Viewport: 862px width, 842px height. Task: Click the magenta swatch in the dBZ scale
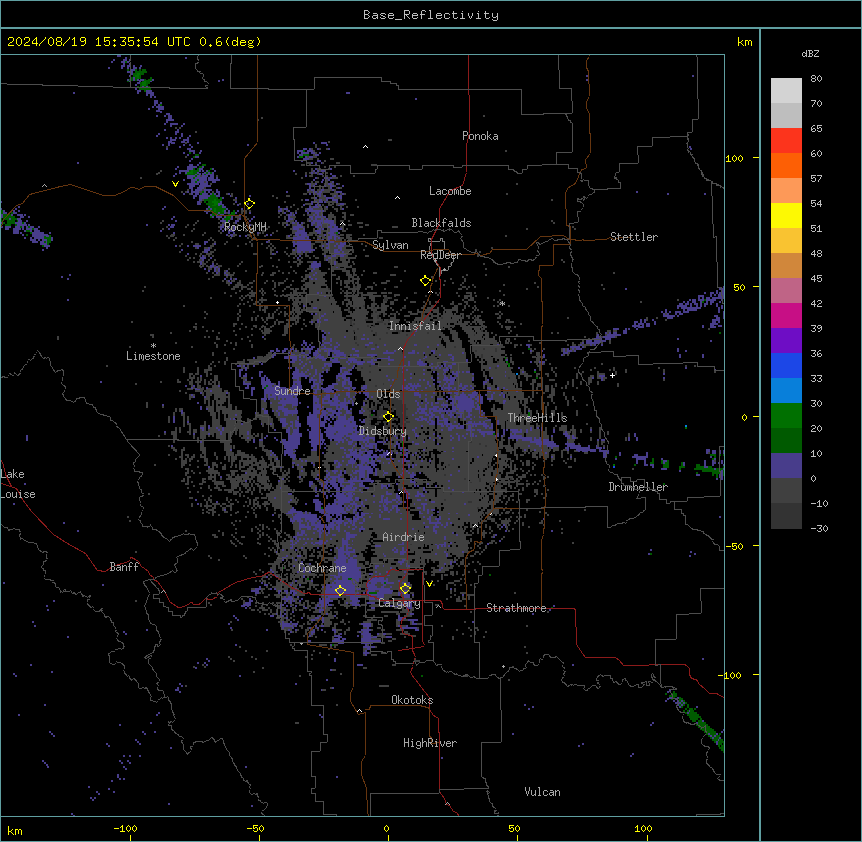pyautogui.click(x=786, y=315)
